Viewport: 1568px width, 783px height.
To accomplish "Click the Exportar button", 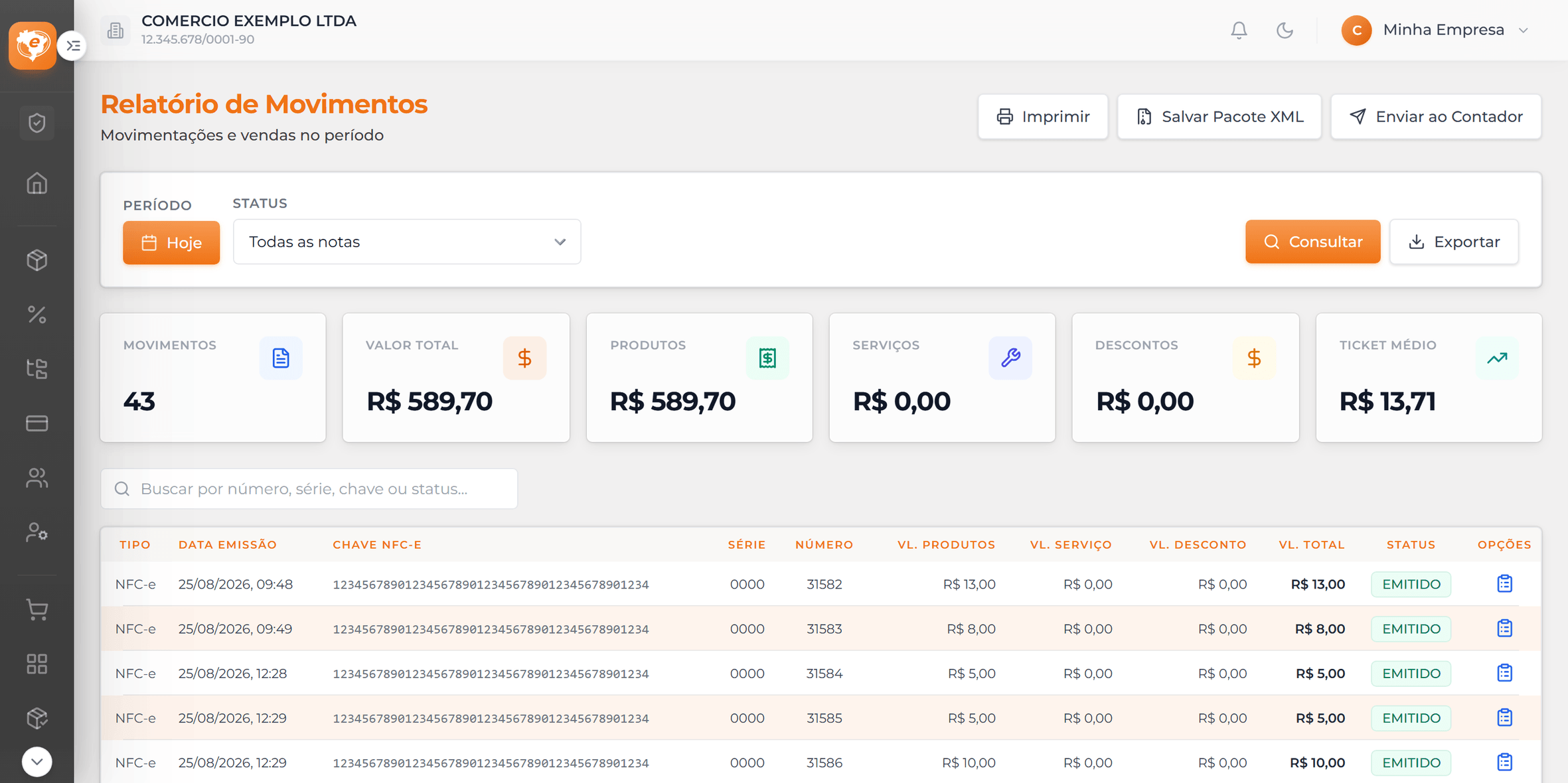I will pos(1454,242).
